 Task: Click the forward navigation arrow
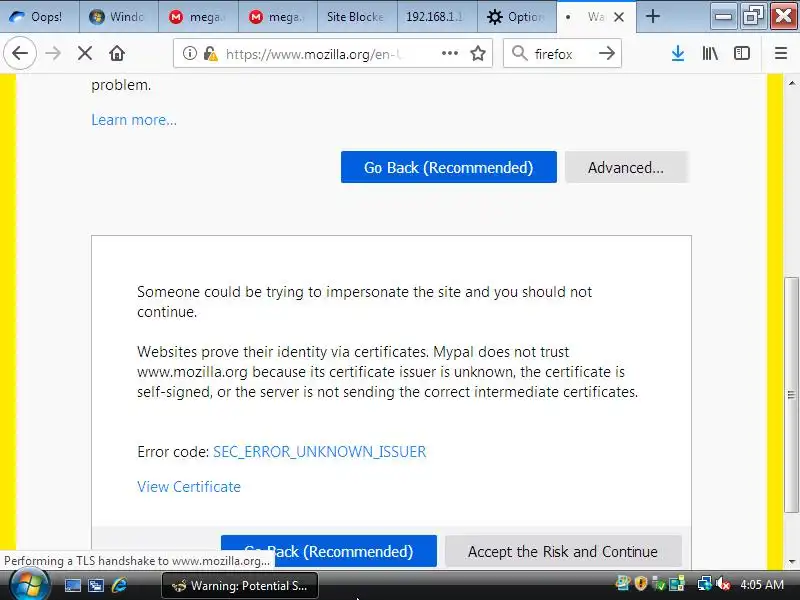click(53, 53)
